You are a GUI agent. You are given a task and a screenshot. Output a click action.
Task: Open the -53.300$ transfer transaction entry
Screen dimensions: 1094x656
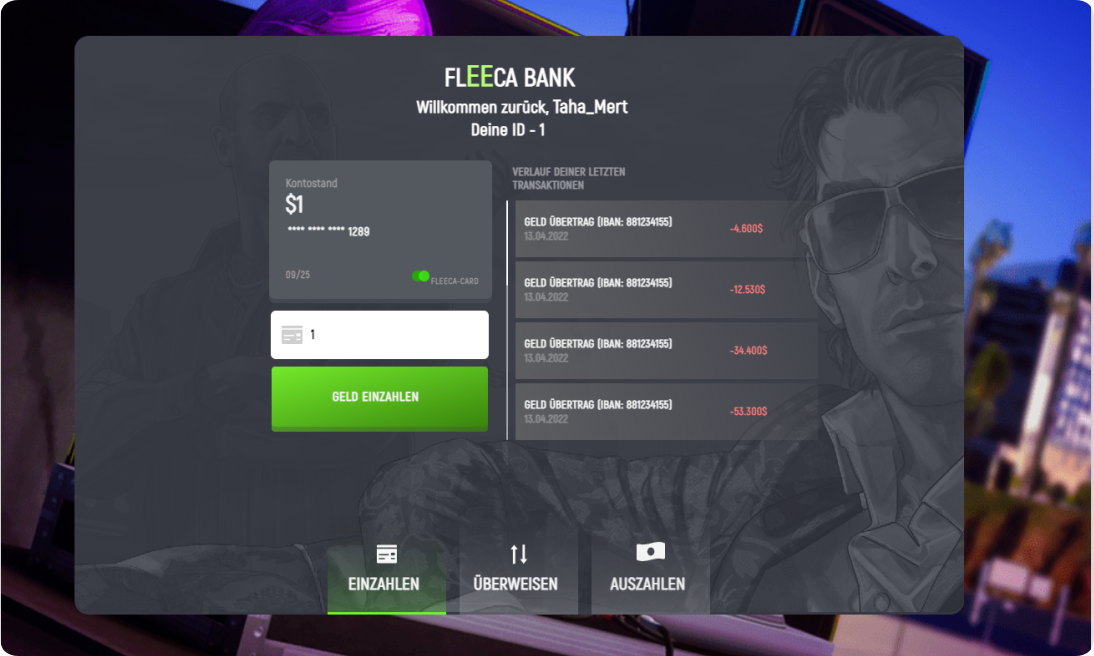[x=666, y=411]
